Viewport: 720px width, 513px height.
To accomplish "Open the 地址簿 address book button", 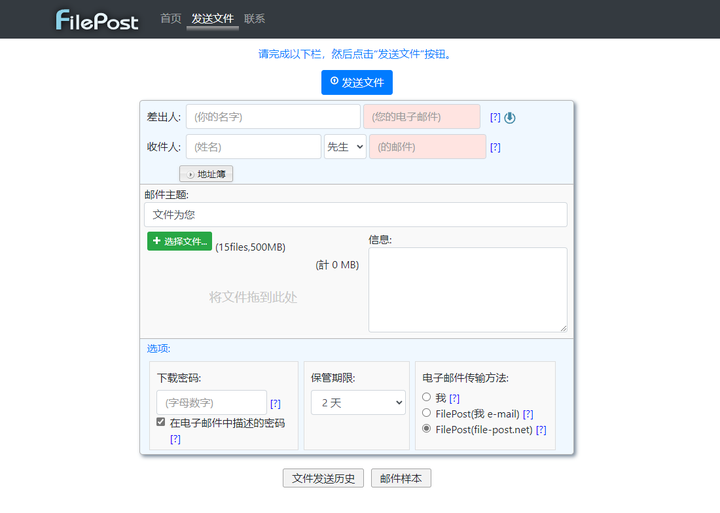I will tap(206, 174).
